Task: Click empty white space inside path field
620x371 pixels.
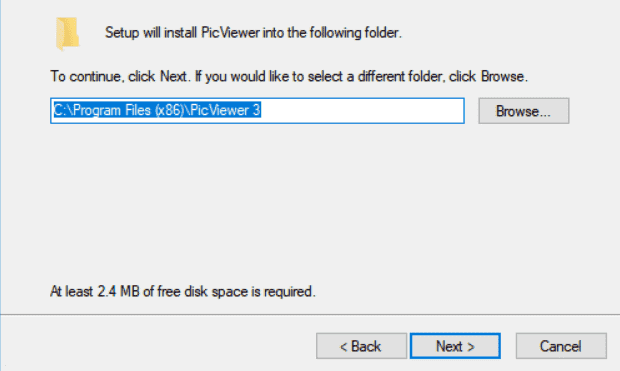Action: (362, 111)
